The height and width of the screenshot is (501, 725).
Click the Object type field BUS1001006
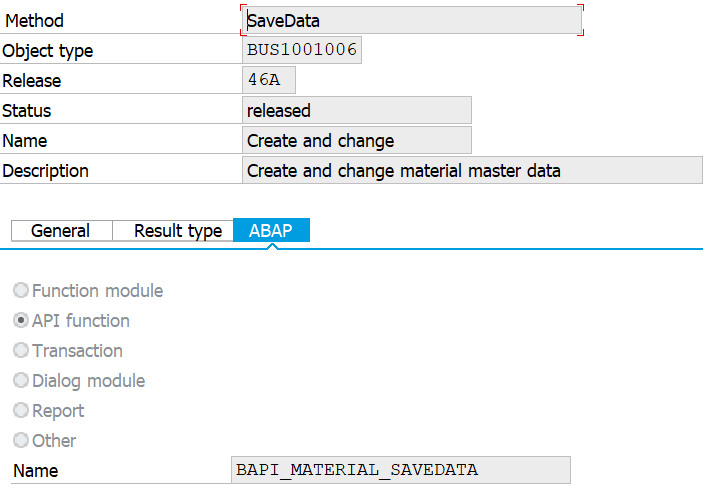[302, 50]
